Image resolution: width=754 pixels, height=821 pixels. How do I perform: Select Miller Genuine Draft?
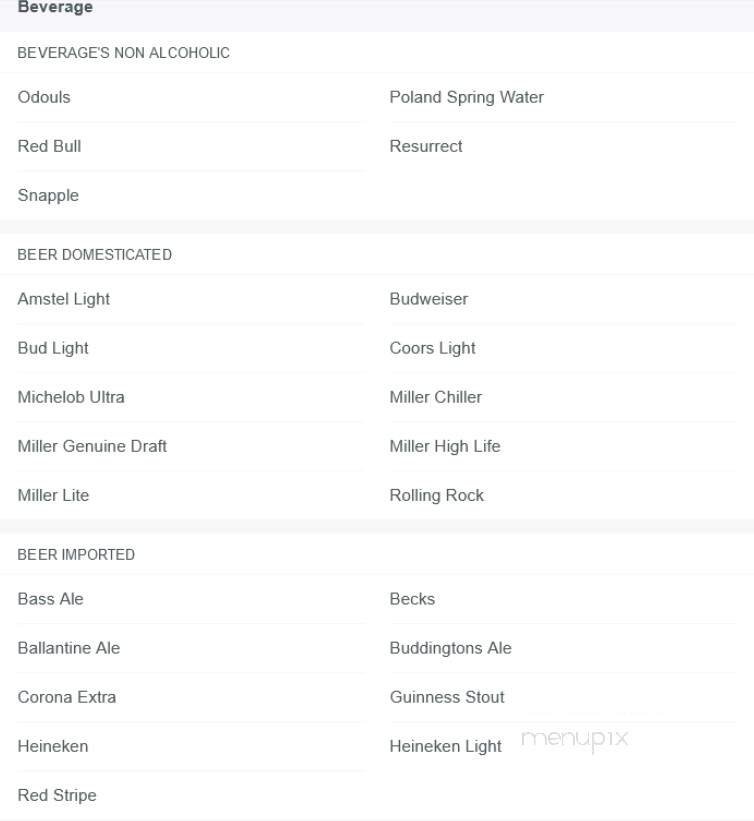pos(92,446)
